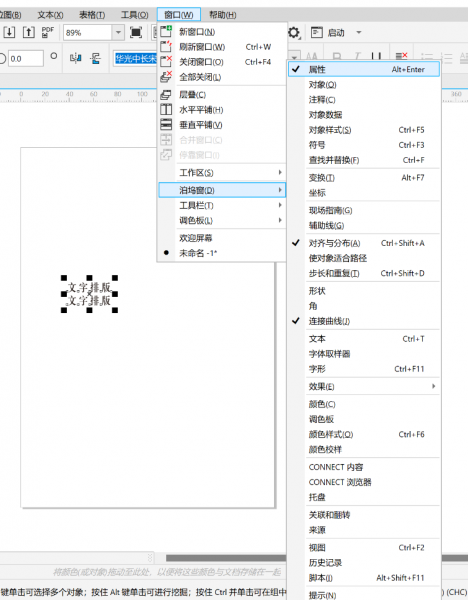Image resolution: width=468 pixels, height=600 pixels.
Task: Open the 工具(O) menu
Action: [135, 15]
